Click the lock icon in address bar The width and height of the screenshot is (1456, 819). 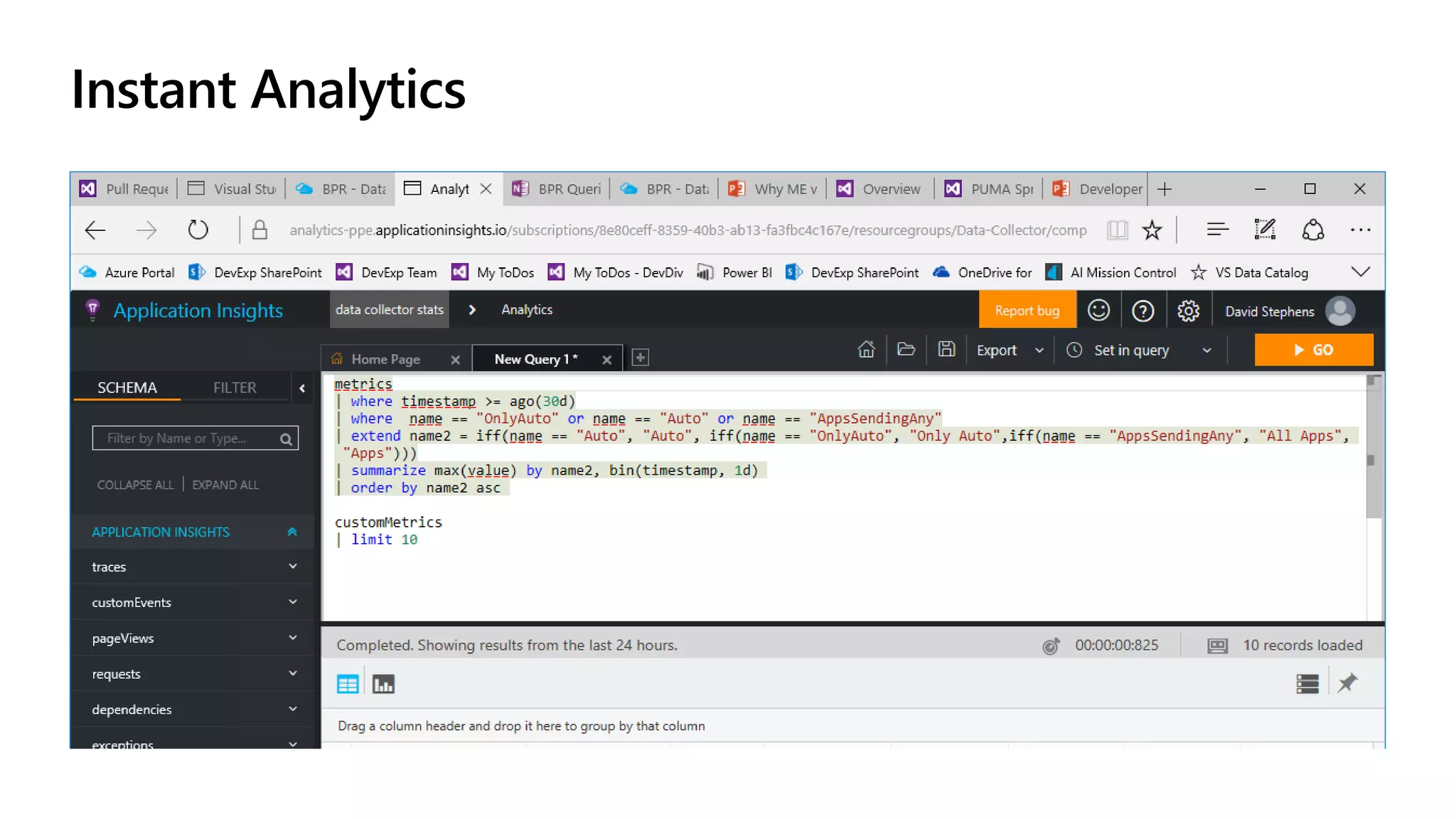click(259, 230)
